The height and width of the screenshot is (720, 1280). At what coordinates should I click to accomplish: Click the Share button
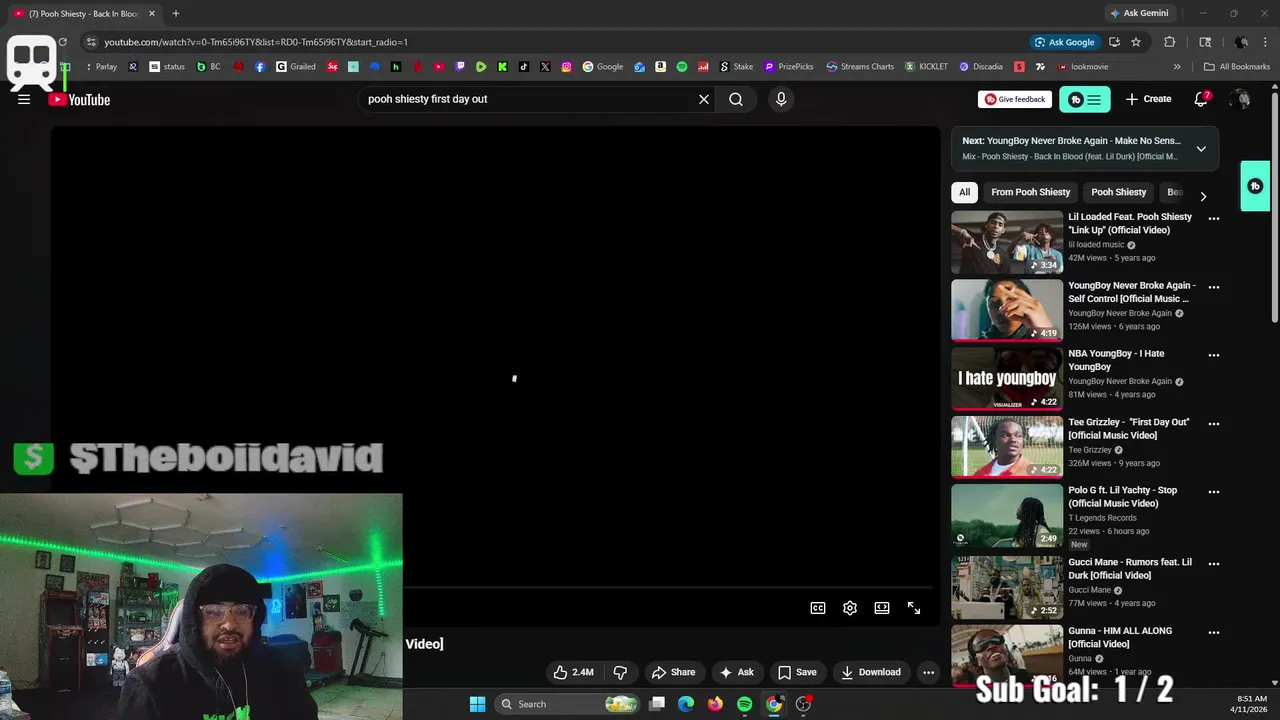[x=673, y=672]
